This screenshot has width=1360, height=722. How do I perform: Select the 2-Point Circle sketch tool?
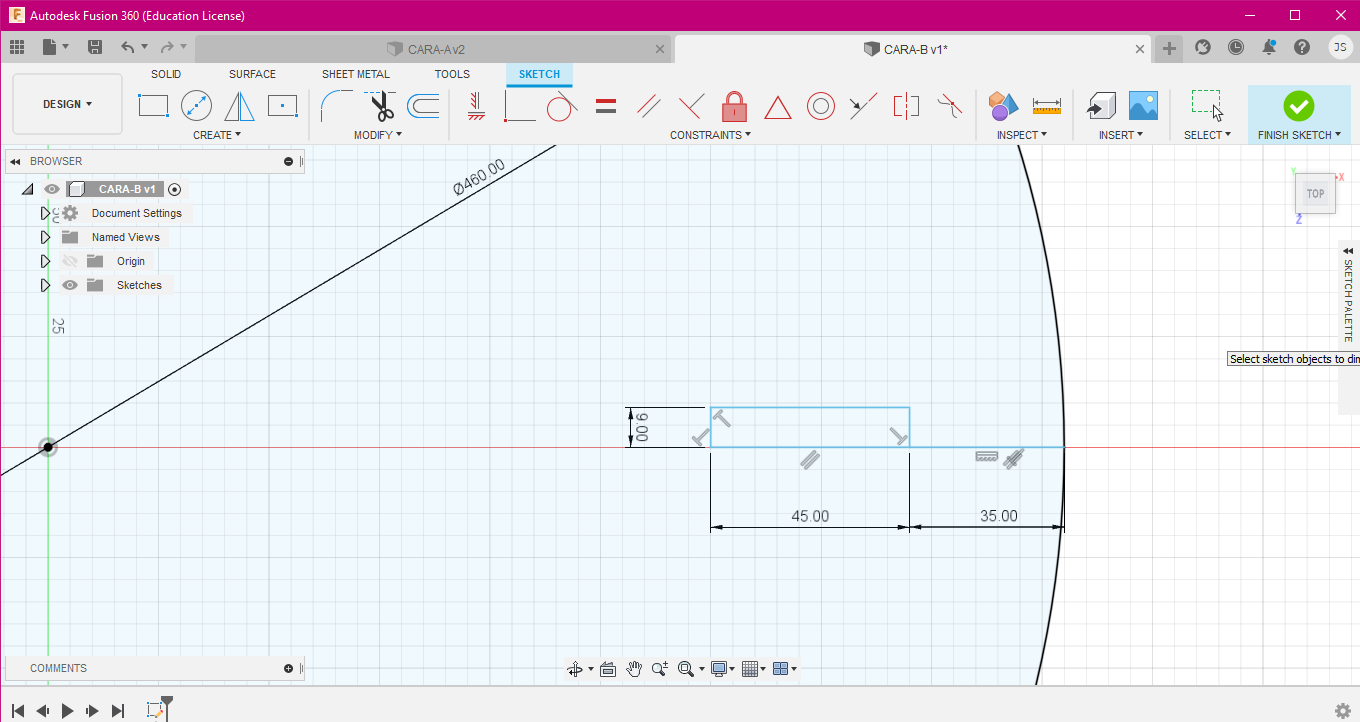(196, 105)
